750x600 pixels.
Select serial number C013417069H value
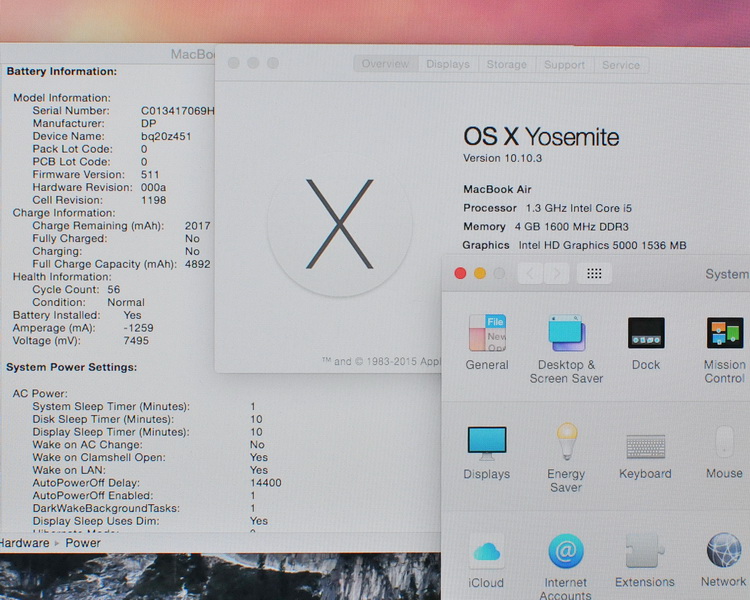click(177, 111)
